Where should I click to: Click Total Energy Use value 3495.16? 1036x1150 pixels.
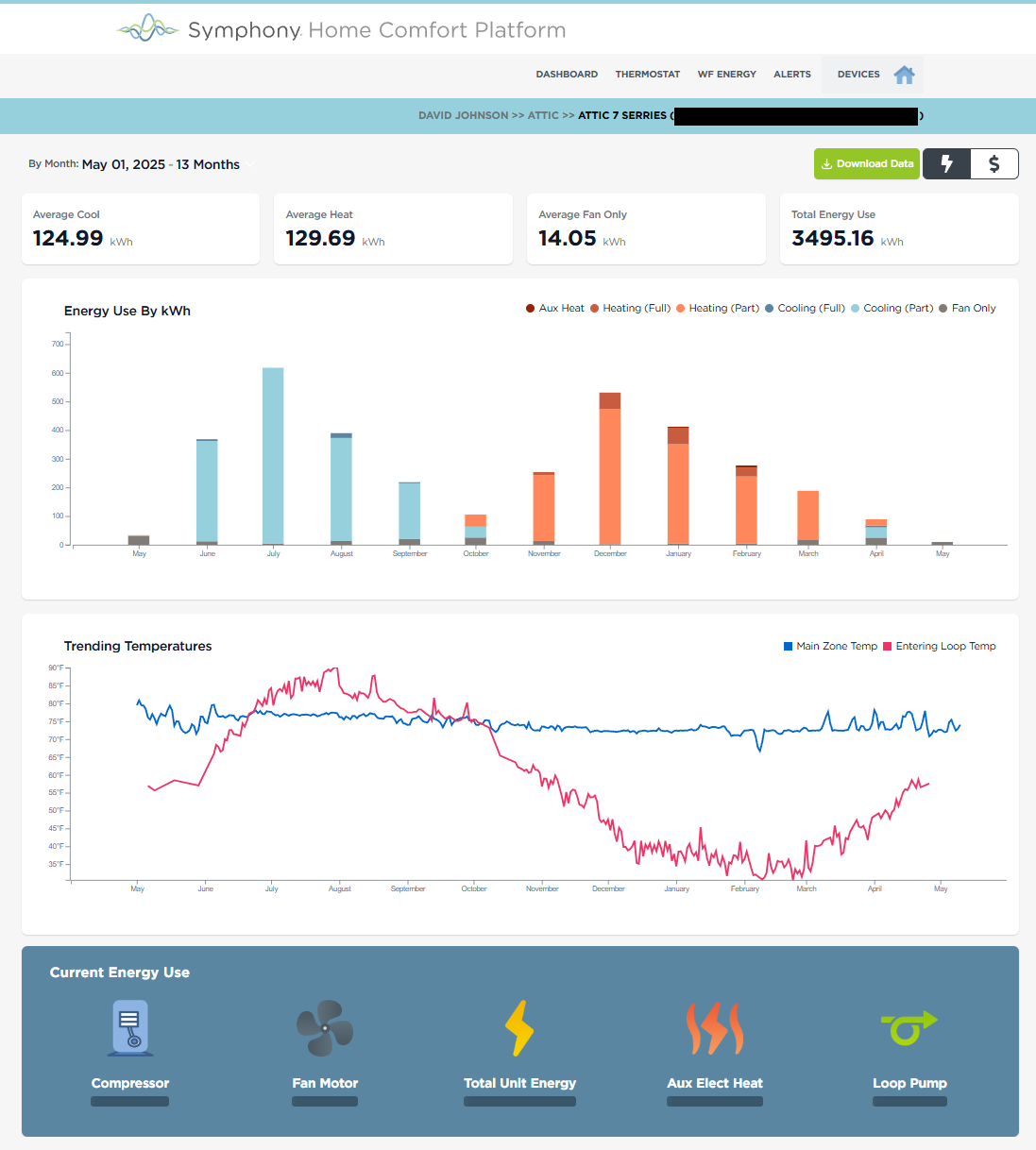coord(833,238)
